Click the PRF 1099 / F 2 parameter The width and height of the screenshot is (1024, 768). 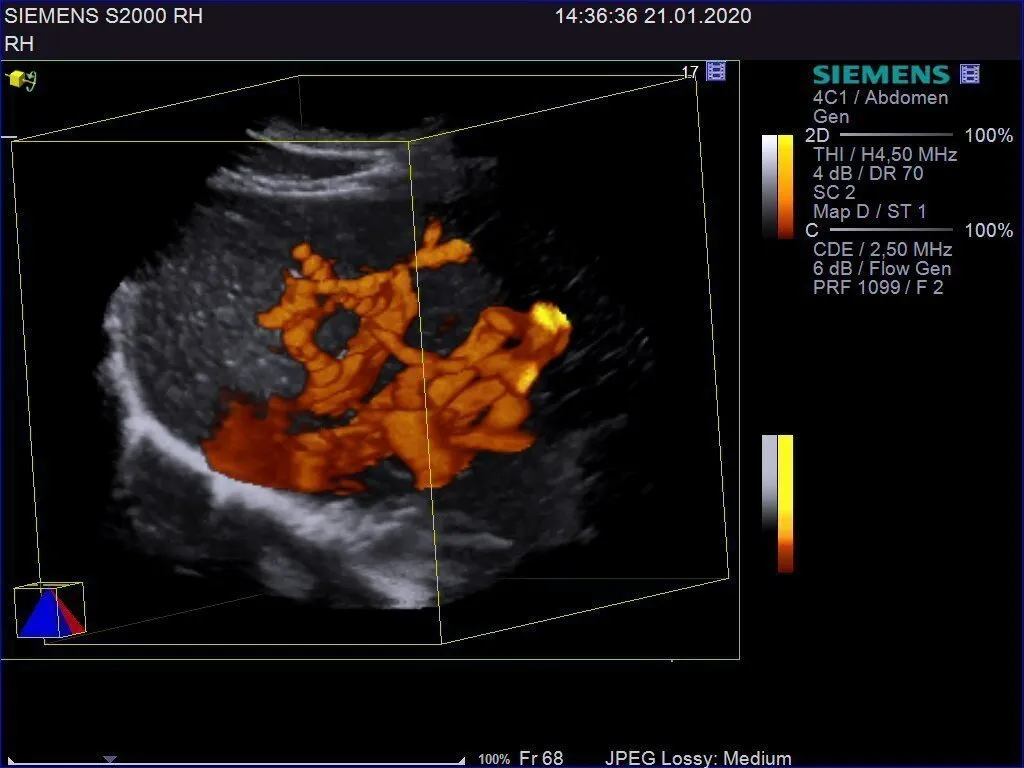[x=878, y=287]
